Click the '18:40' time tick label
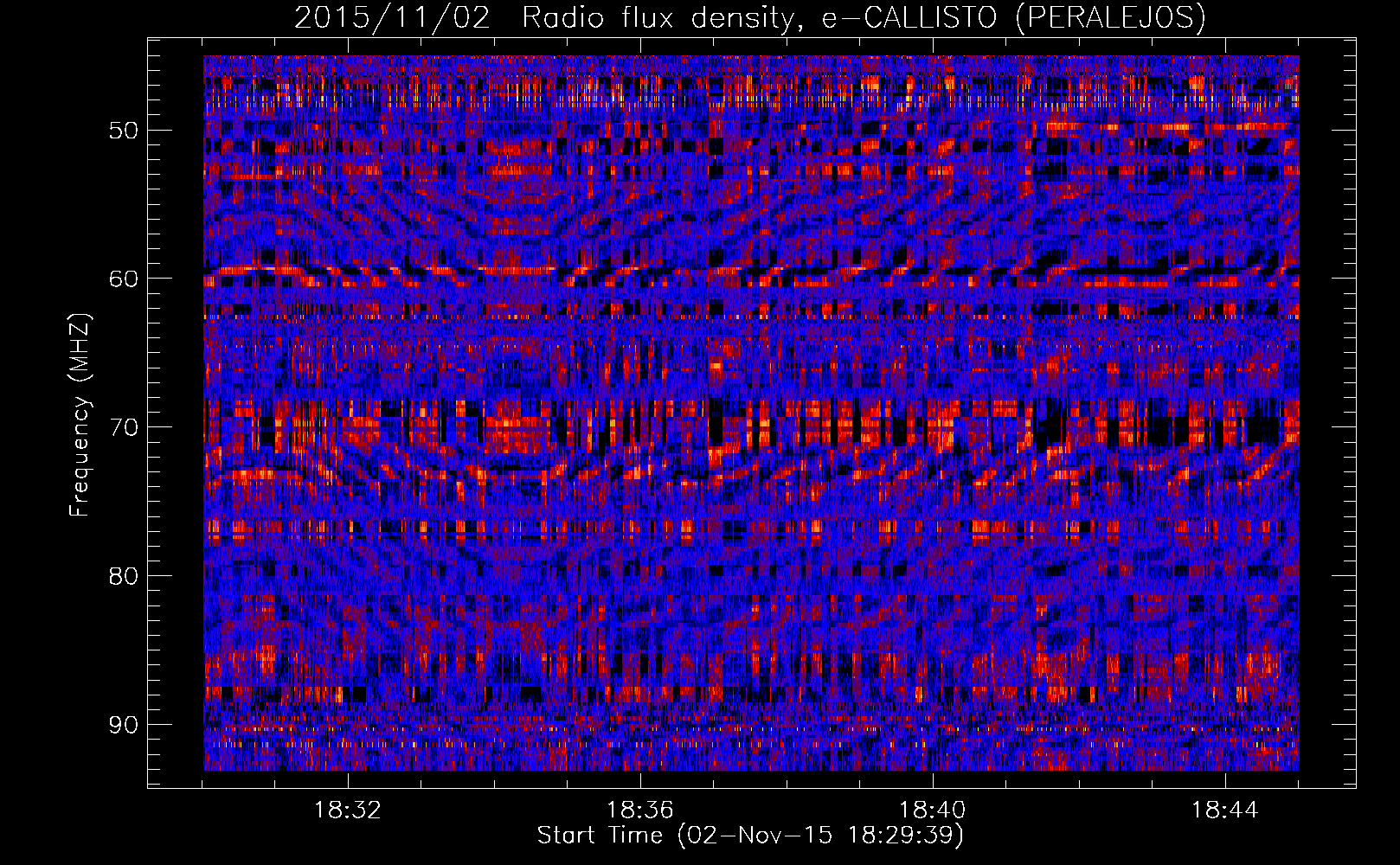The height and width of the screenshot is (865, 1400). pos(933,811)
